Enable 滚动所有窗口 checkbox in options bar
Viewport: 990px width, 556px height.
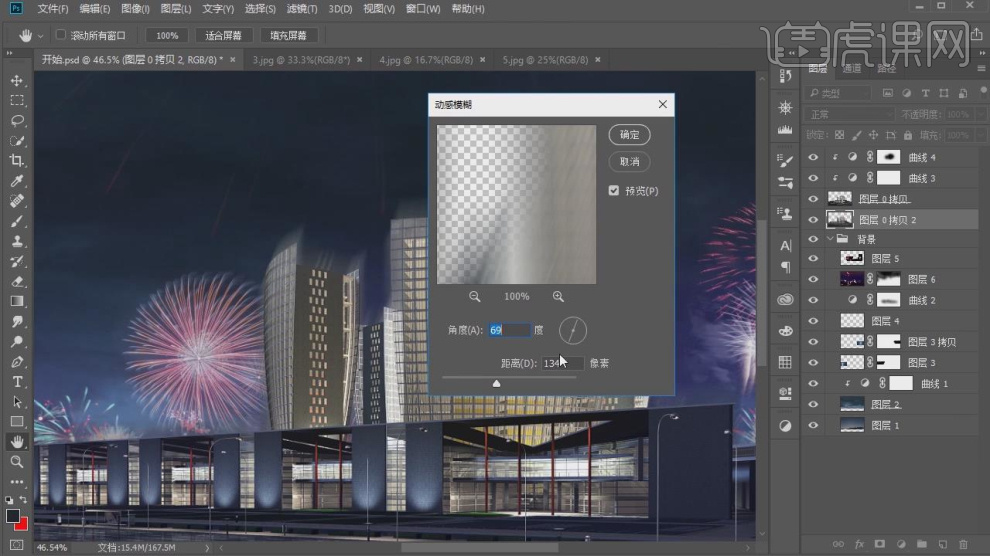click(x=61, y=35)
